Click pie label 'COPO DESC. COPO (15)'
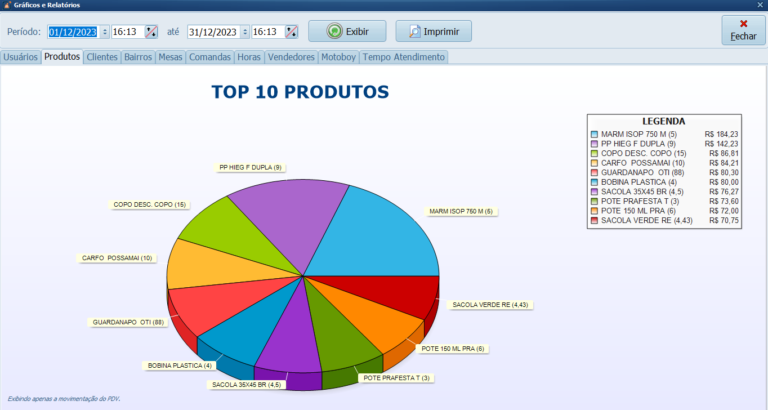This screenshot has height=410, width=768. (x=150, y=205)
